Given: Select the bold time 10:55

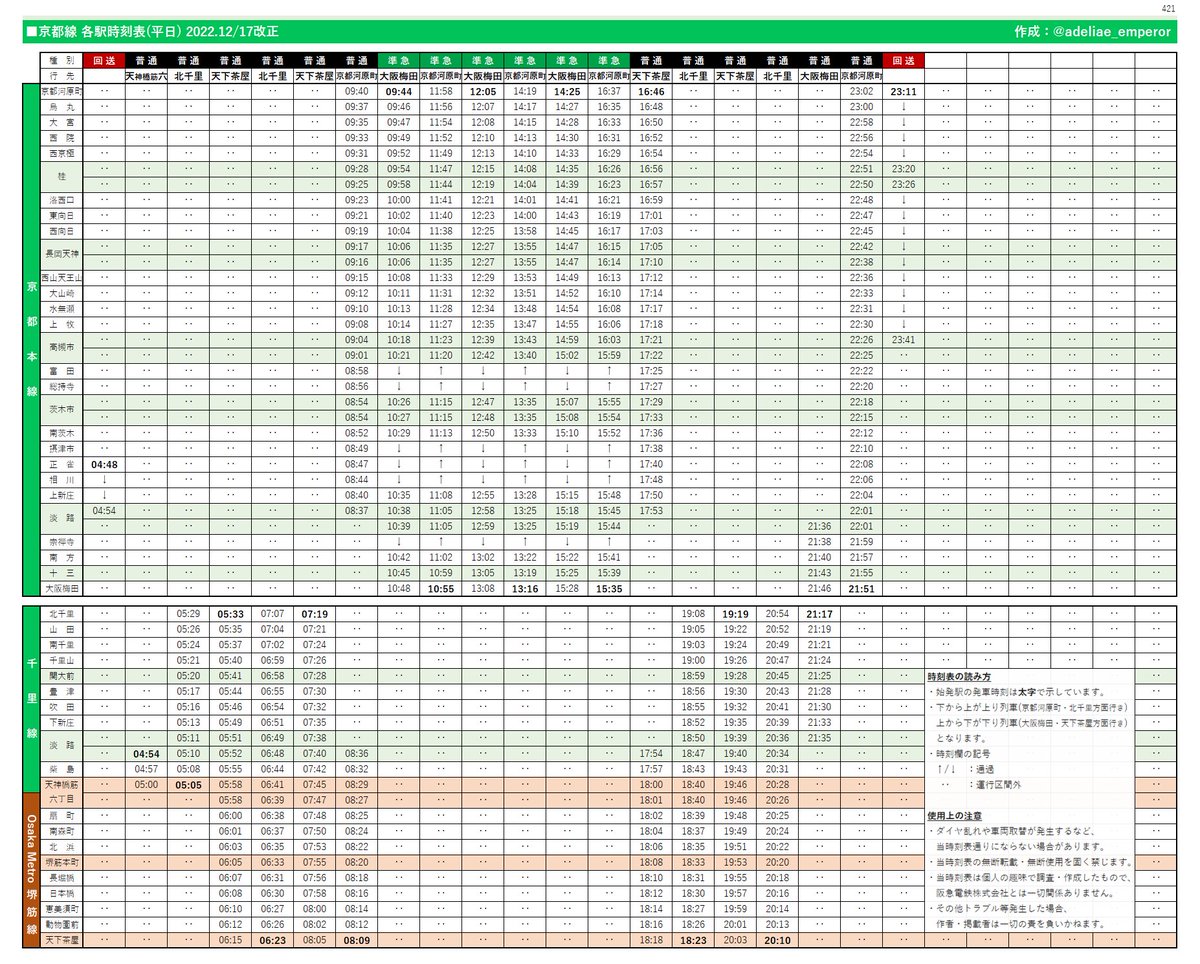Looking at the screenshot, I should point(441,588).
